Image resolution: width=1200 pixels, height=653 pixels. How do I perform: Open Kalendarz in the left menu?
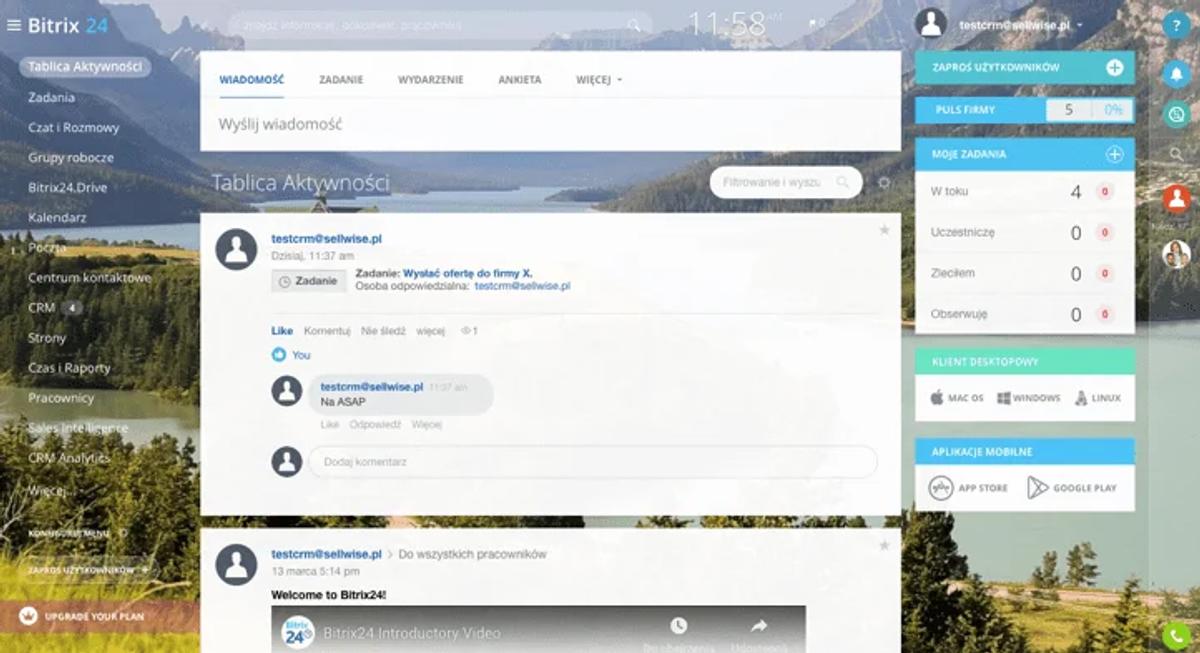point(57,217)
